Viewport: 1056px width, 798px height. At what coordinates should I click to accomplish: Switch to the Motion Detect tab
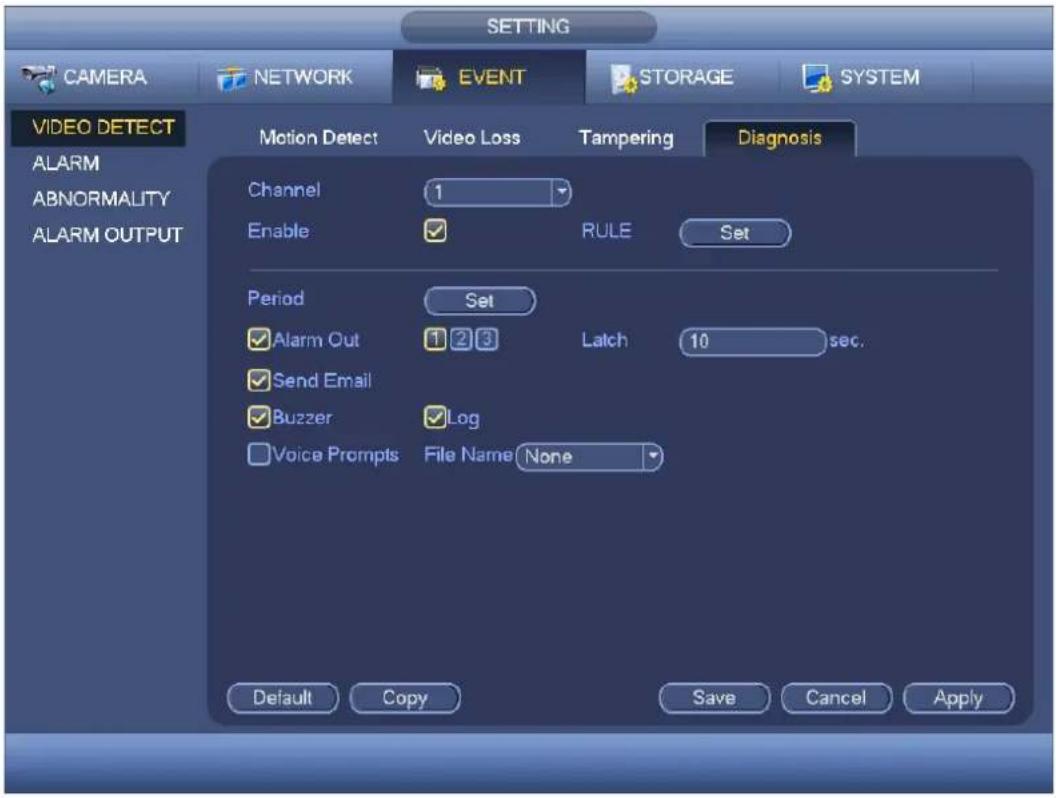pyautogui.click(x=319, y=137)
